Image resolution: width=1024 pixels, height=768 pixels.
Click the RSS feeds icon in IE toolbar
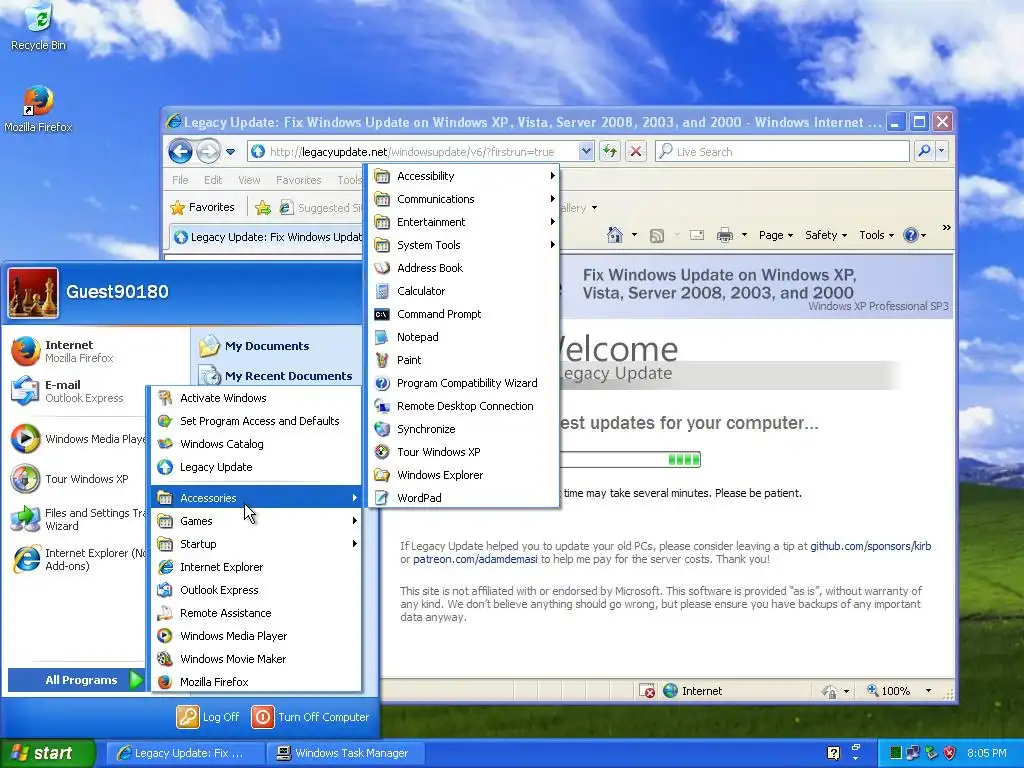657,235
